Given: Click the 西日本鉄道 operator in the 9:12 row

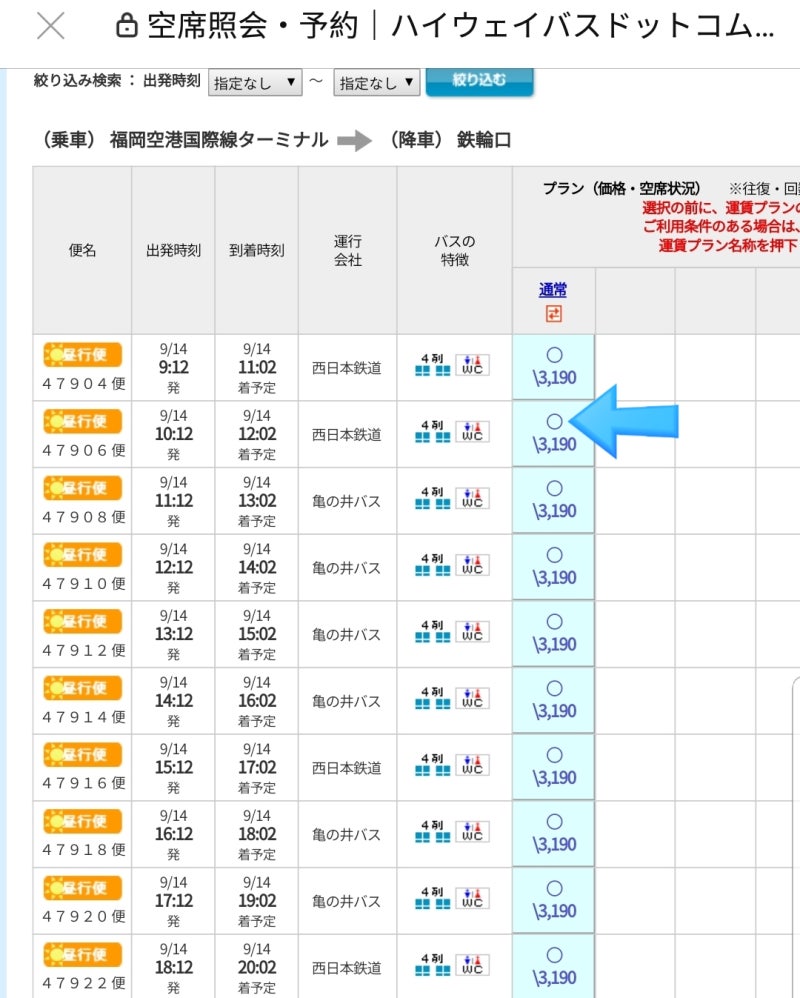Looking at the screenshot, I should coord(347,368).
